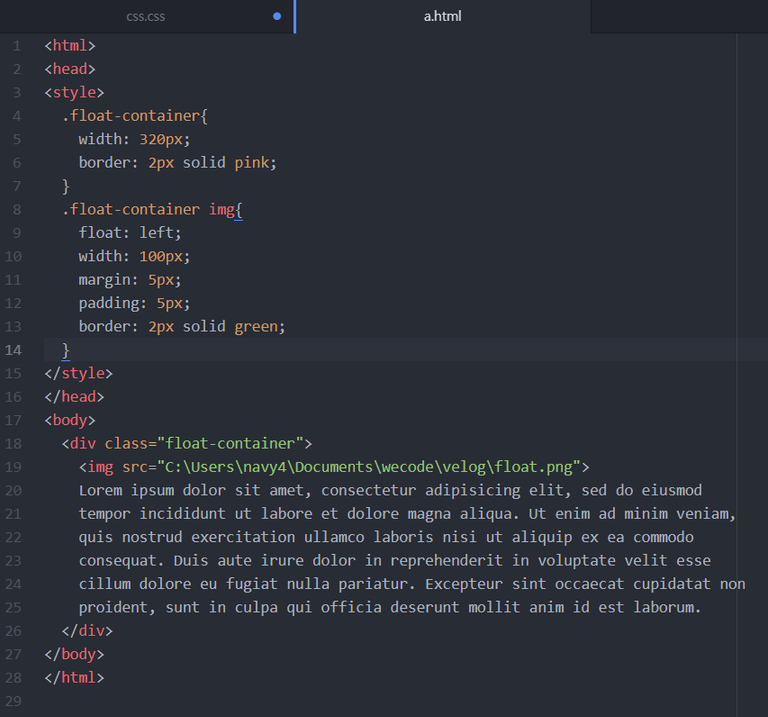Image resolution: width=768 pixels, height=717 pixels.
Task: Click line number 1 in the gutter
Action: click(17, 46)
